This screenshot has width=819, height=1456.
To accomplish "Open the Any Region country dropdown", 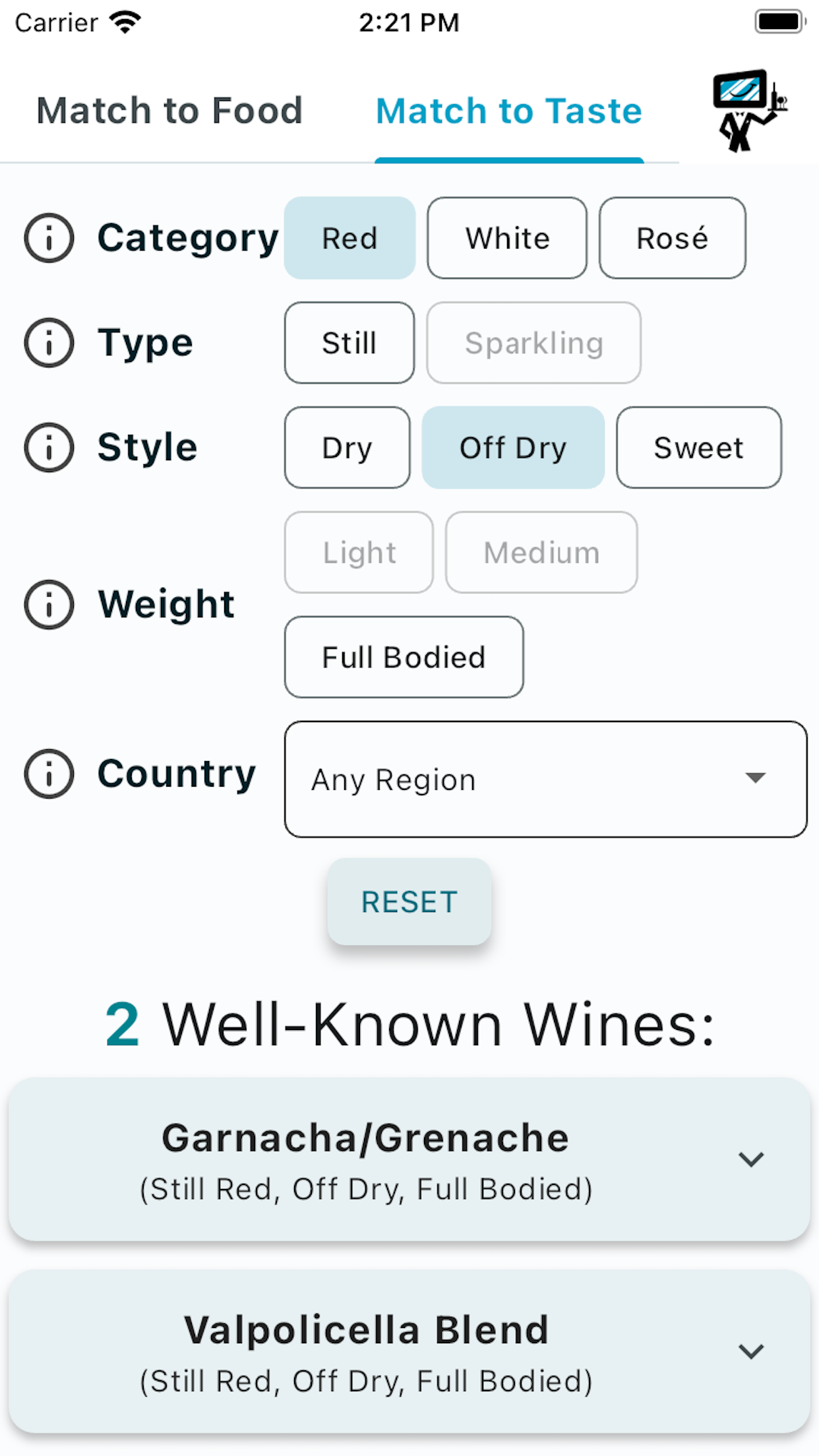I will coord(546,779).
